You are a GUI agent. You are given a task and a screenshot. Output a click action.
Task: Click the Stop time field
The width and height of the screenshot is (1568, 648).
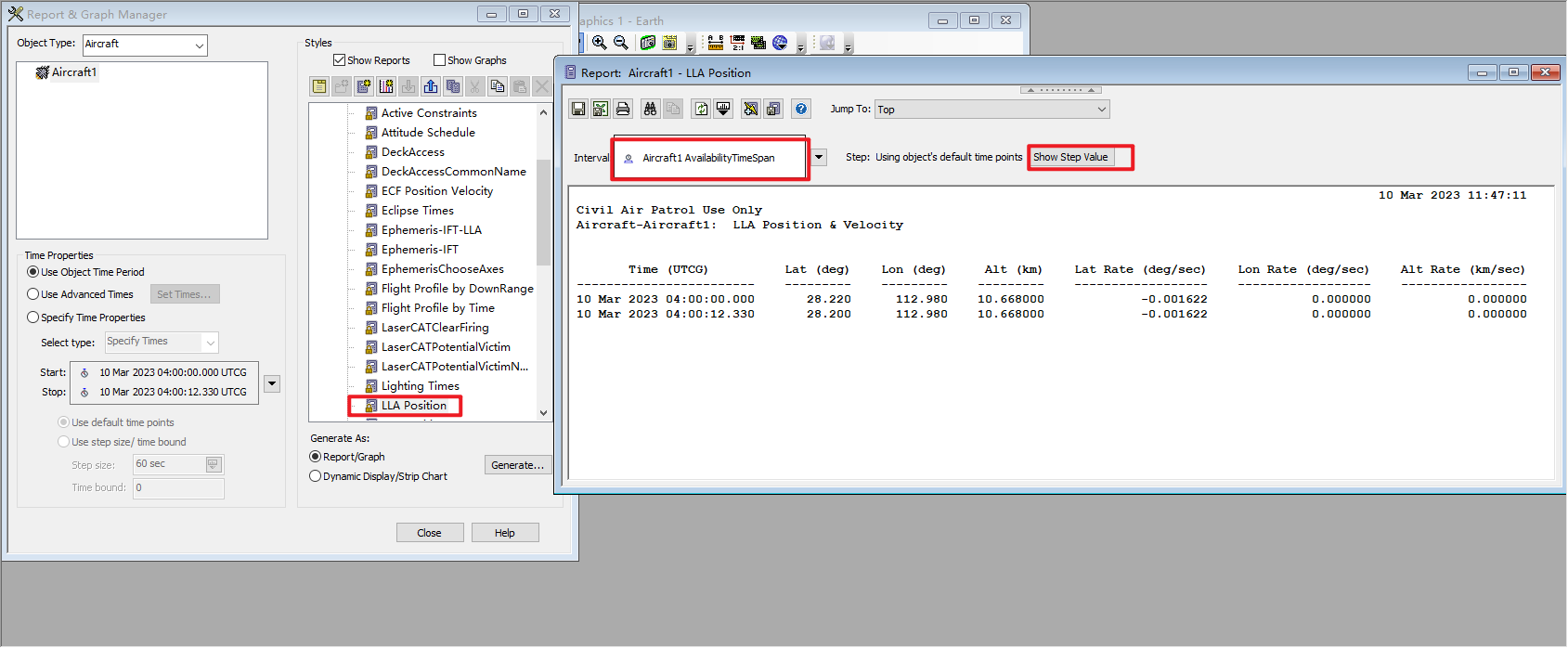(x=165, y=392)
